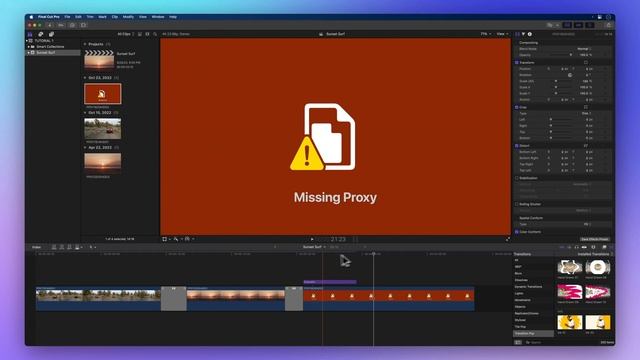The image size is (640, 360).
Task: Toggle the Crop checkbox
Action: (x=517, y=107)
